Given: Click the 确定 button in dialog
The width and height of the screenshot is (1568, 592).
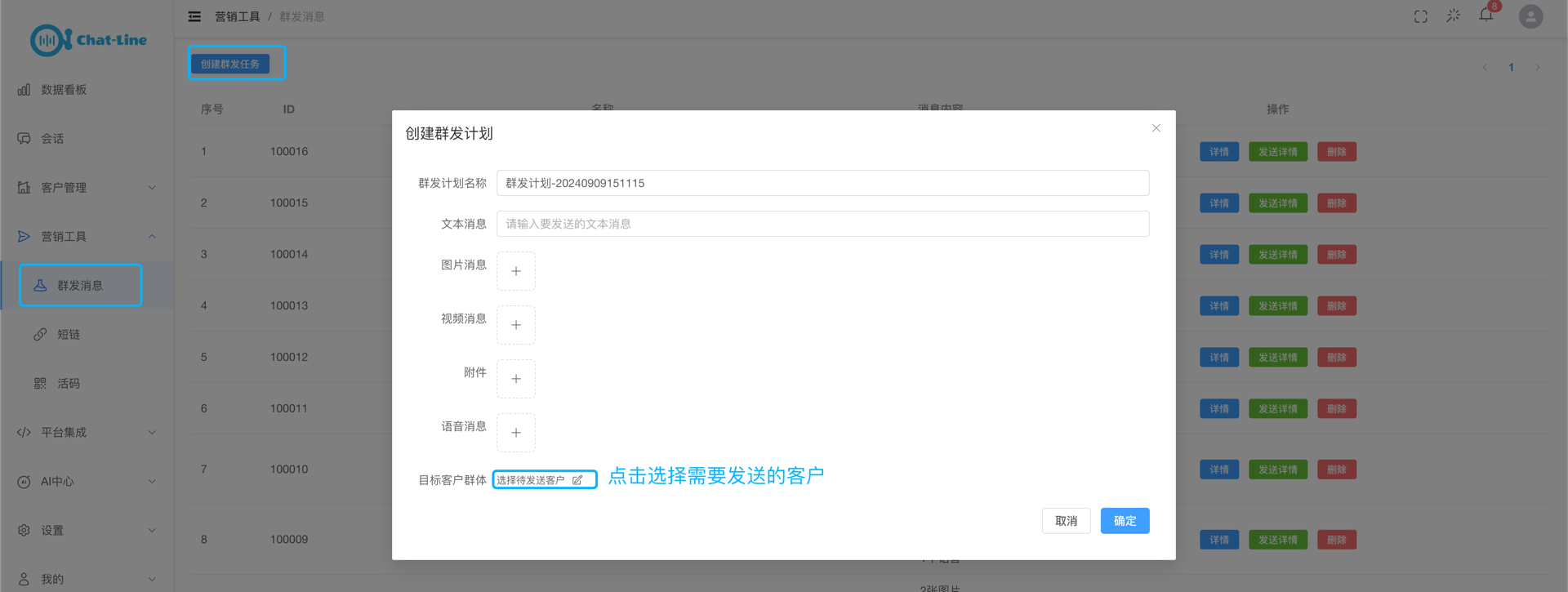Looking at the screenshot, I should [1125, 521].
